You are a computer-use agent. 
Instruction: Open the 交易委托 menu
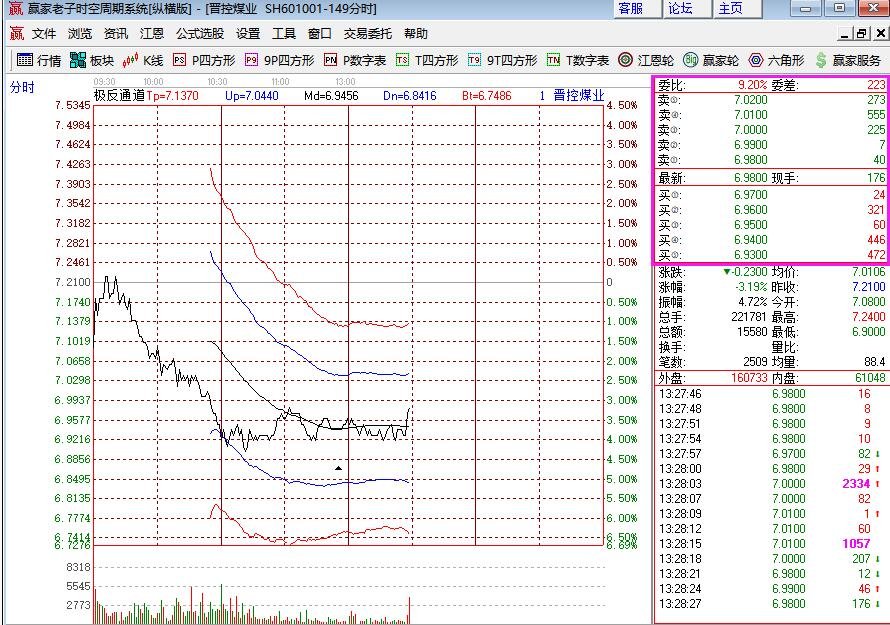(x=368, y=33)
